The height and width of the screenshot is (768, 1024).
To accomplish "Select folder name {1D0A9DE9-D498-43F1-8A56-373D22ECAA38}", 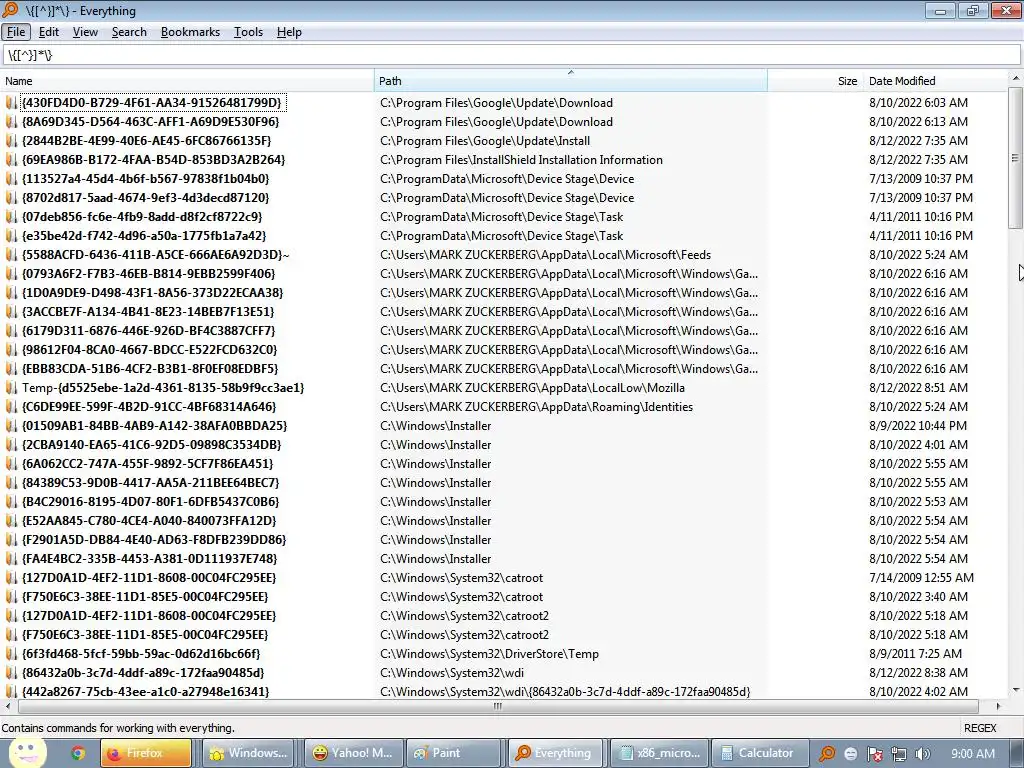I will [x=152, y=293].
